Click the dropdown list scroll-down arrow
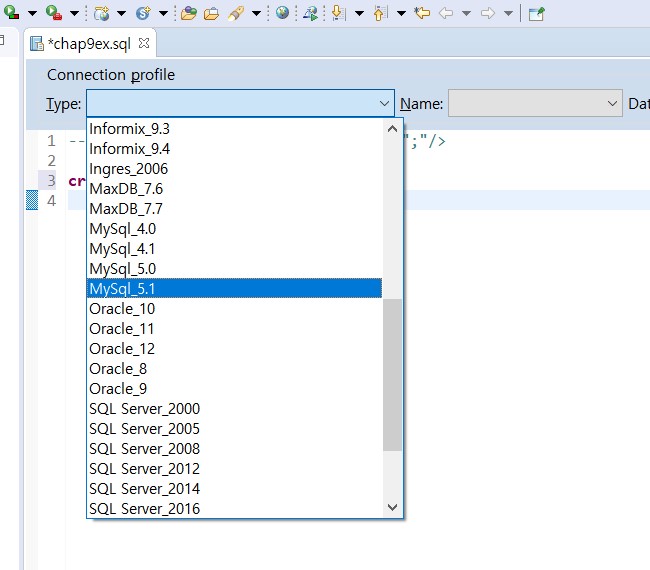 tap(392, 507)
